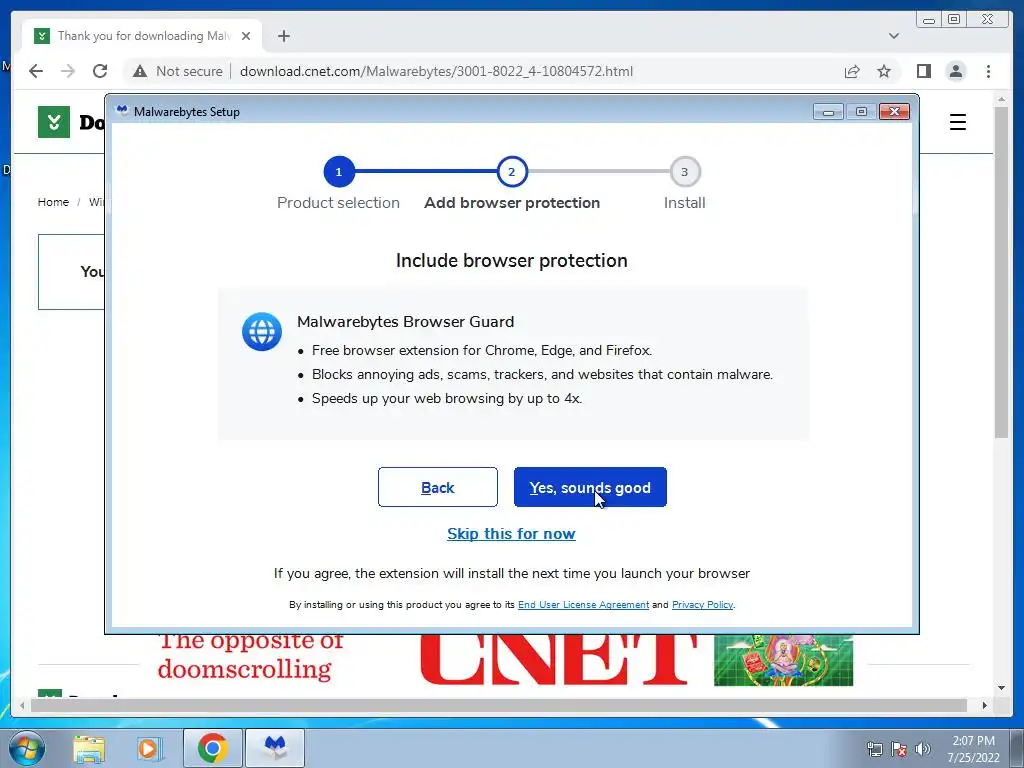Click Chrome's back arrow
This screenshot has width=1024, height=768.
36,71
